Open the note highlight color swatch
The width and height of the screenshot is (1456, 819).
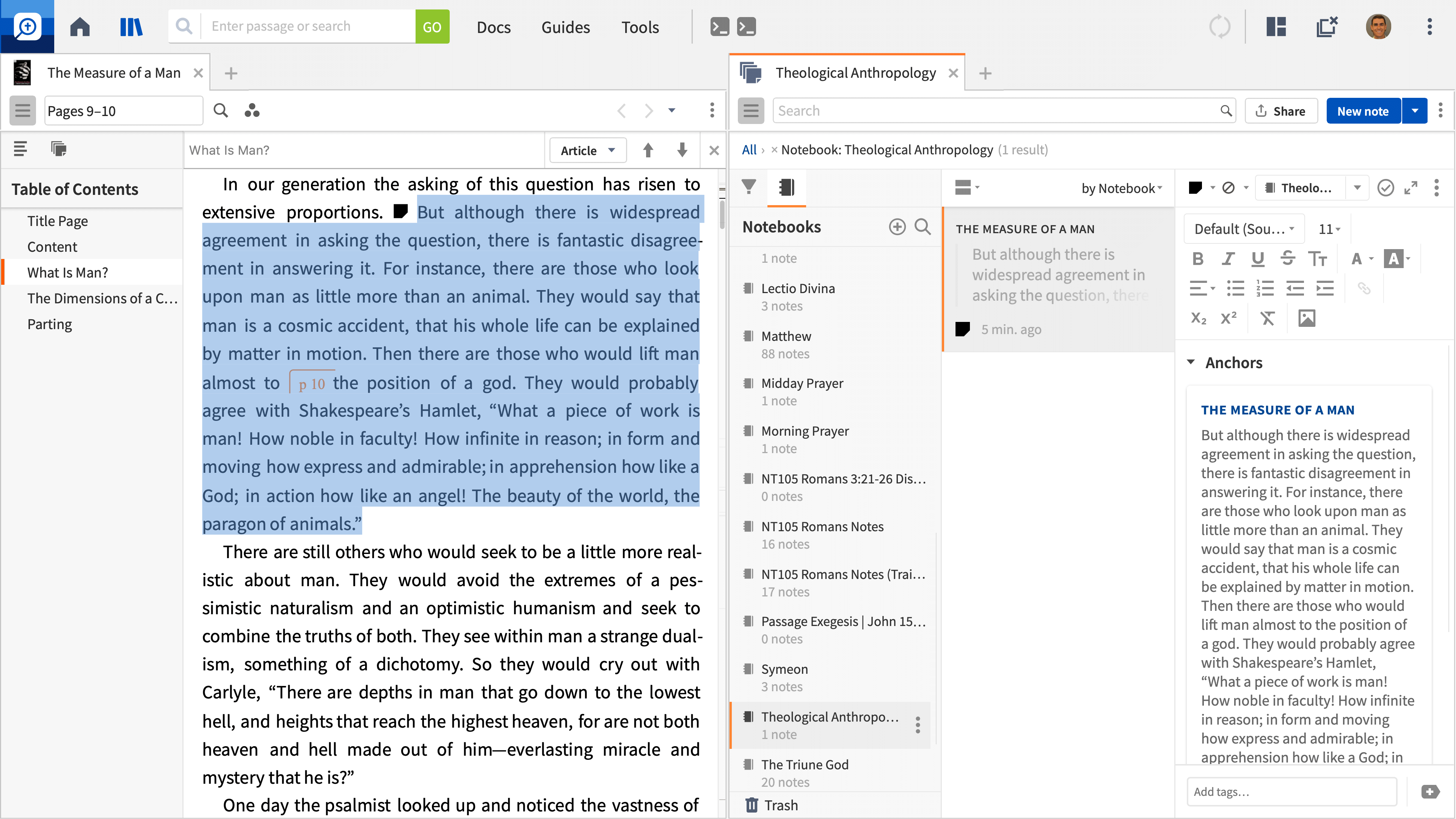click(x=1196, y=188)
